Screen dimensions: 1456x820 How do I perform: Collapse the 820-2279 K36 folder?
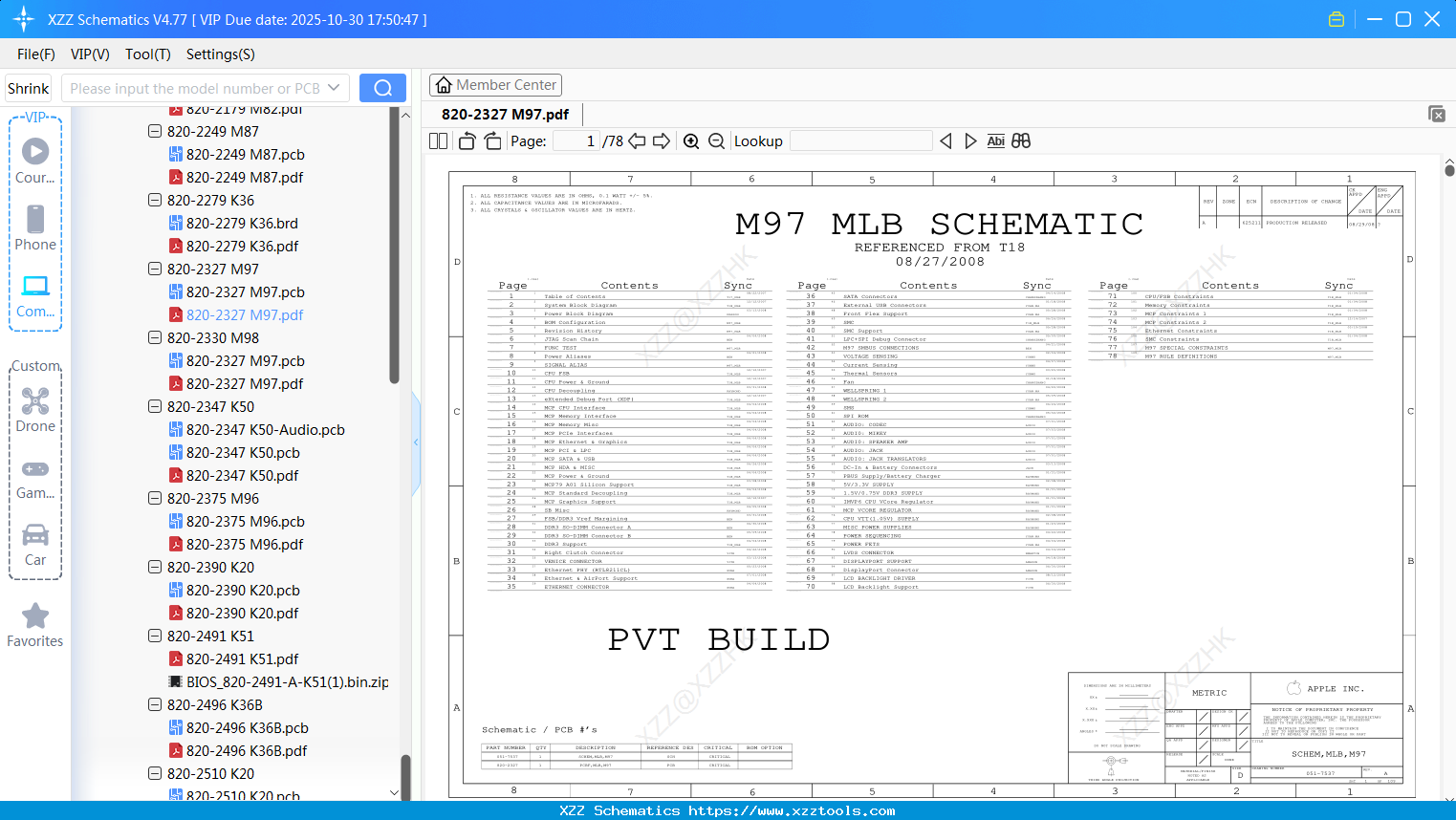click(x=155, y=201)
